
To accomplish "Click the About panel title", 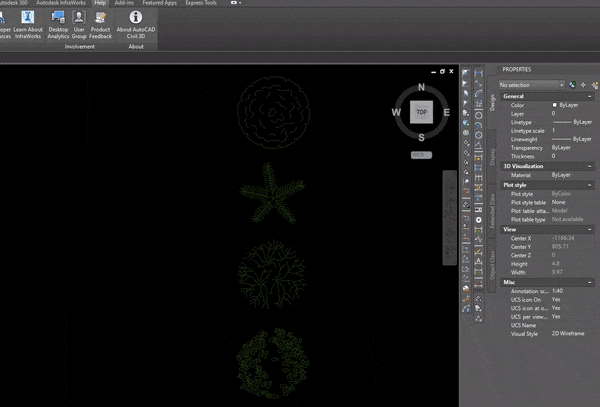I will click(x=136, y=47).
